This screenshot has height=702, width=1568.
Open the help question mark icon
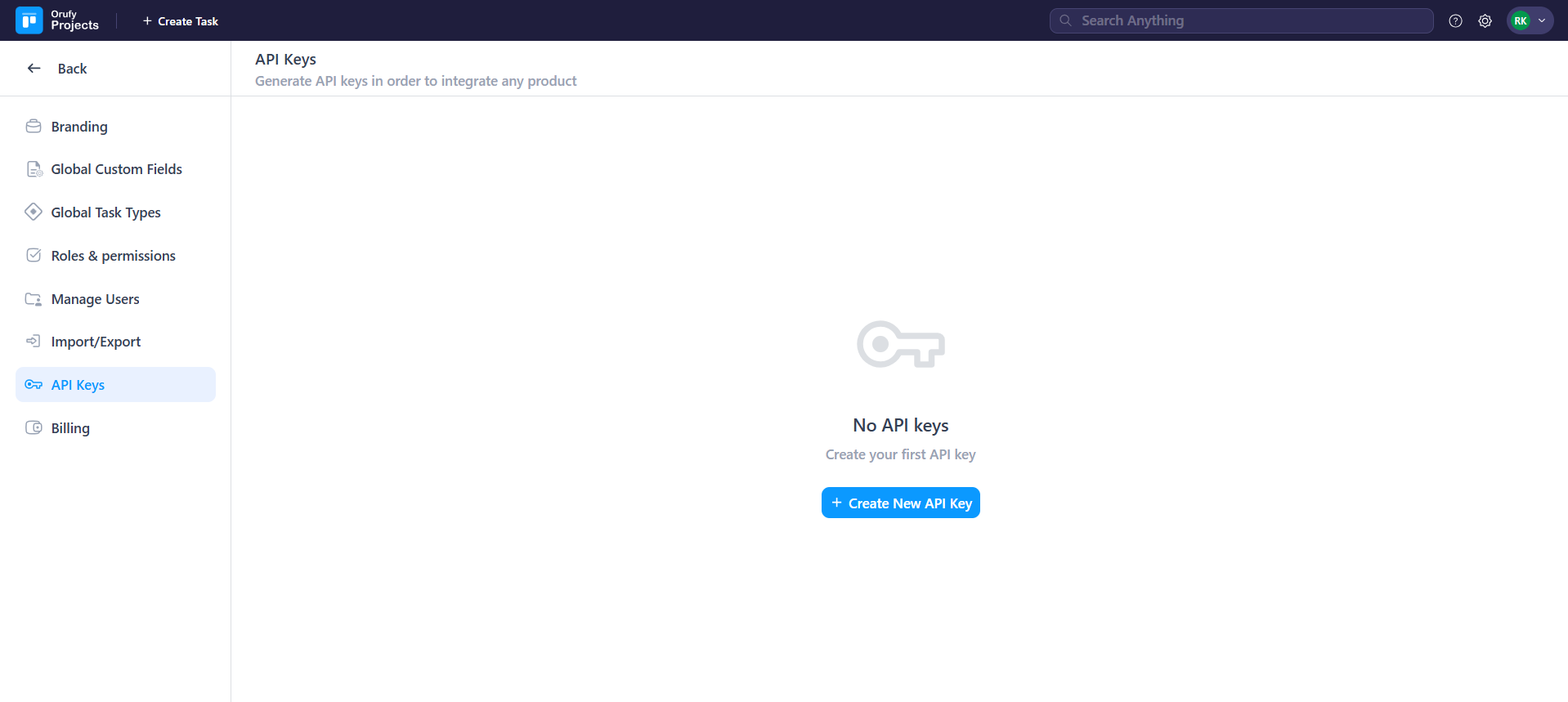click(x=1455, y=21)
